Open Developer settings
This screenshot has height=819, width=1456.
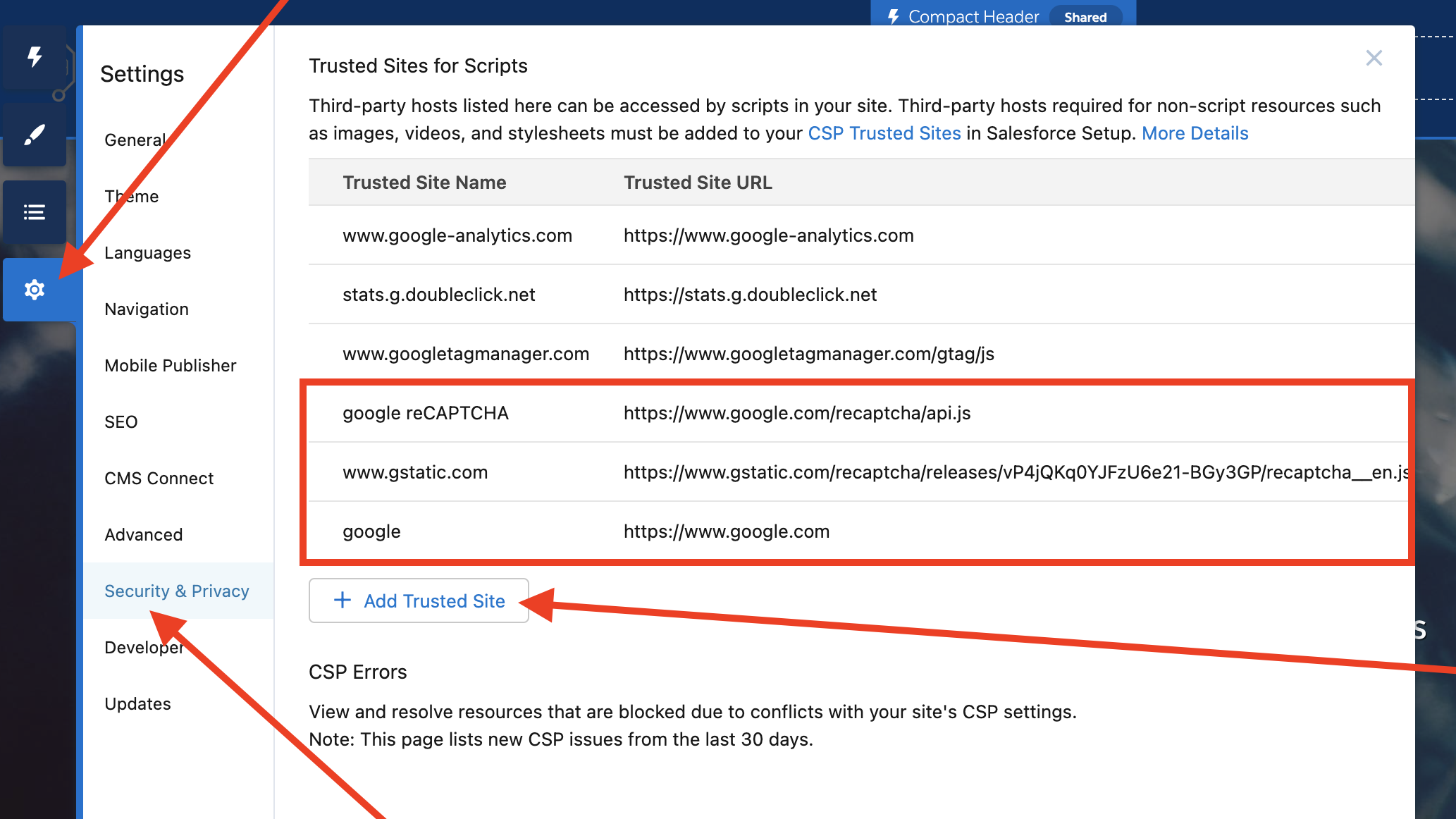point(144,647)
